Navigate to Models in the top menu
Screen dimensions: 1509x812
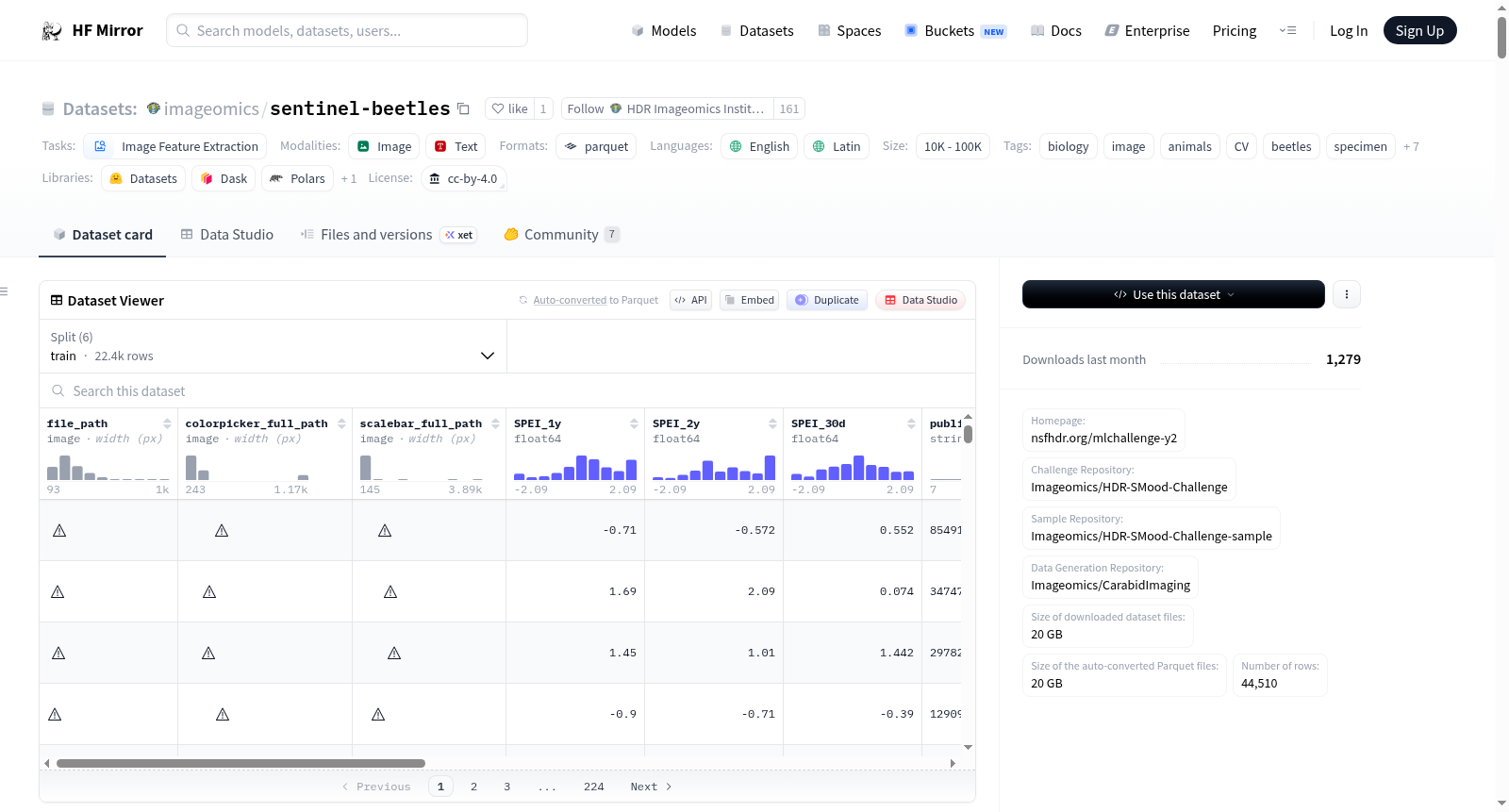(664, 31)
